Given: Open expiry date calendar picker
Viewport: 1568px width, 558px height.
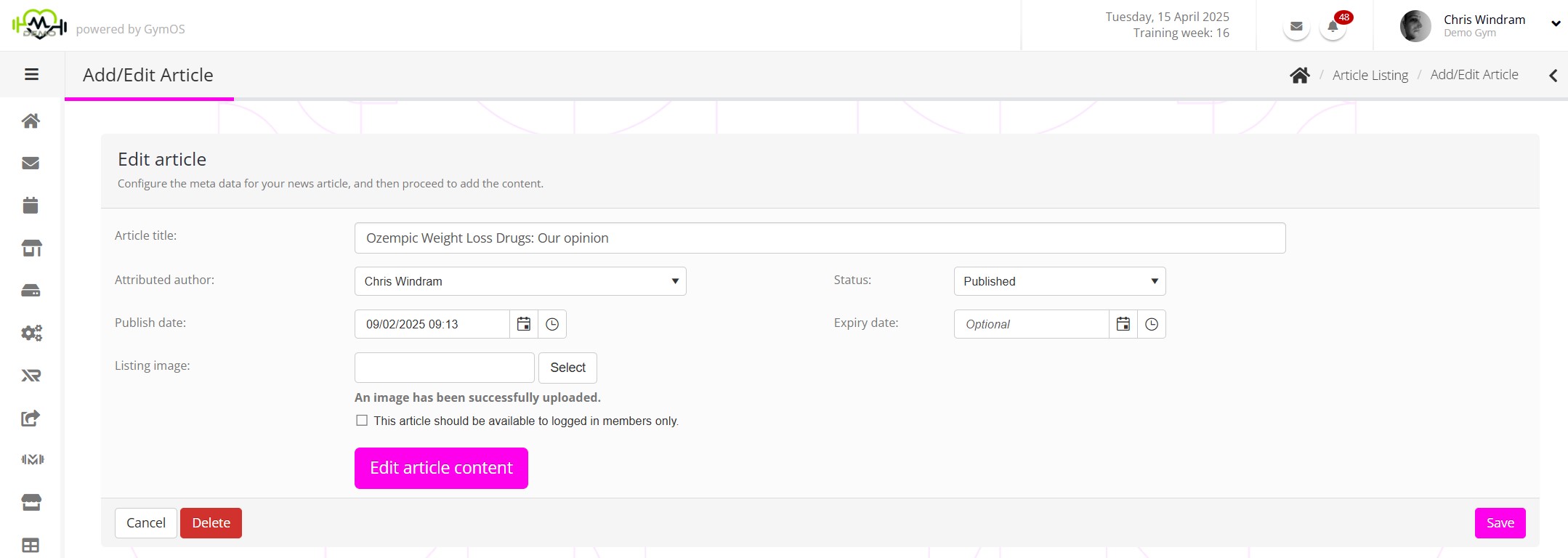Looking at the screenshot, I should [x=1123, y=324].
